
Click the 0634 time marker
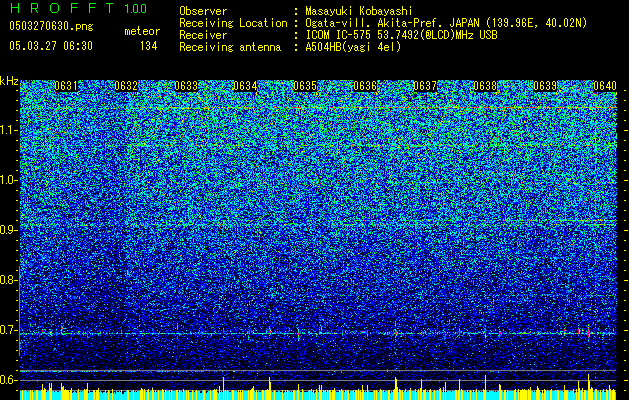(x=245, y=86)
